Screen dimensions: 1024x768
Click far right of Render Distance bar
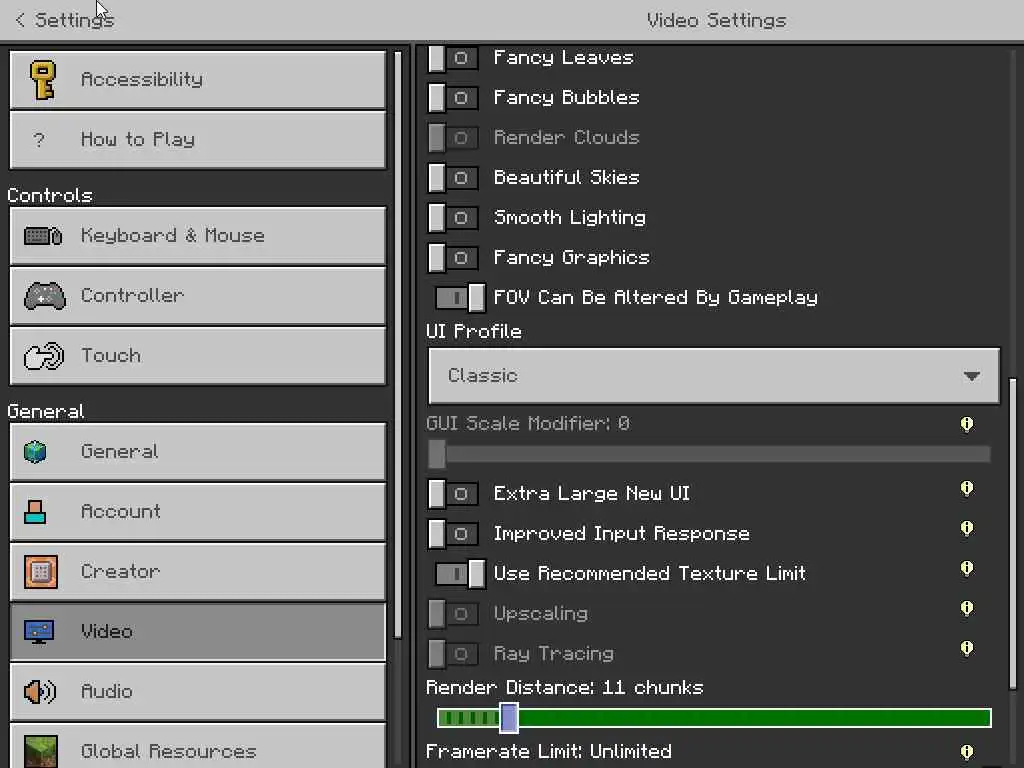pos(983,718)
